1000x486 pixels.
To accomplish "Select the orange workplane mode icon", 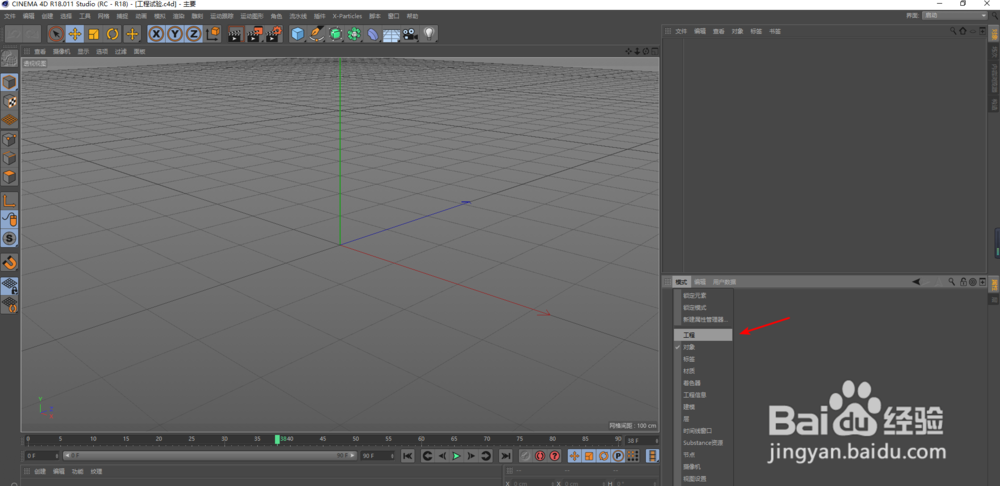I will coord(10,120).
